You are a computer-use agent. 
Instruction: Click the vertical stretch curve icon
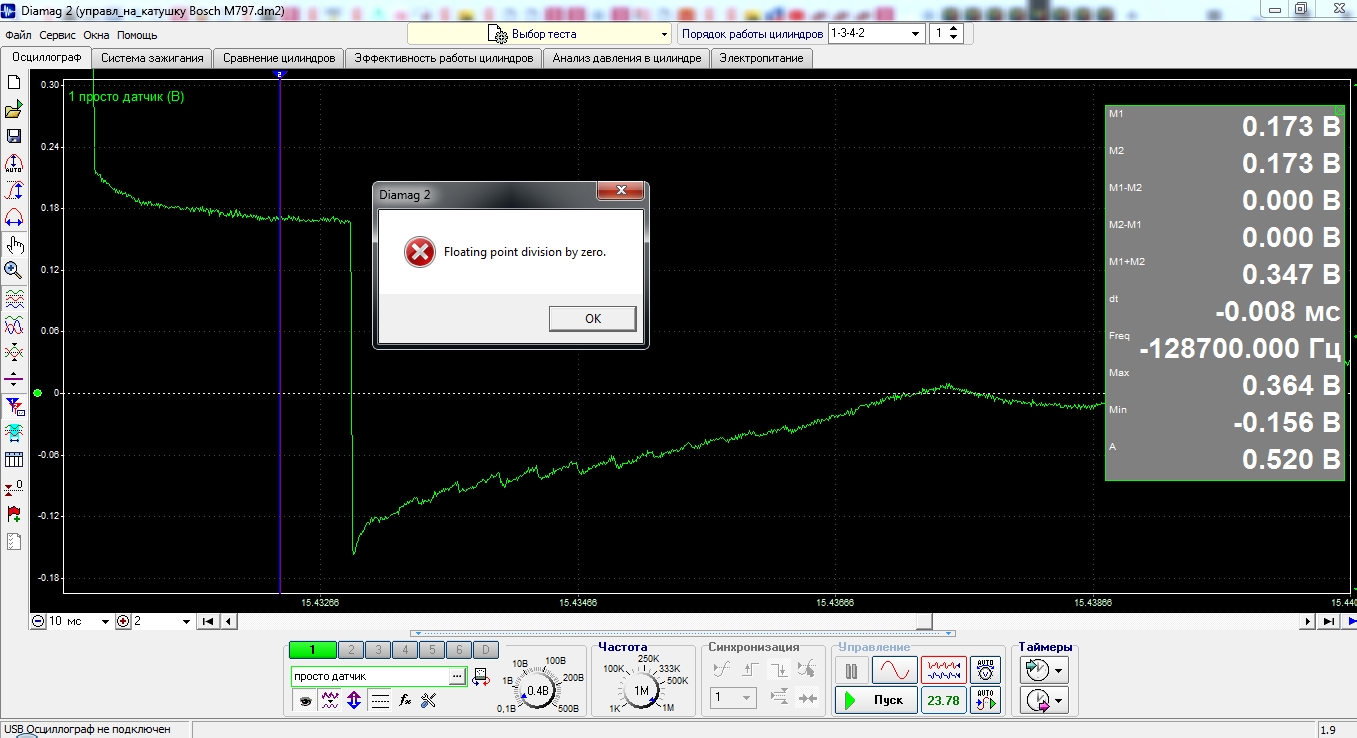pos(14,190)
